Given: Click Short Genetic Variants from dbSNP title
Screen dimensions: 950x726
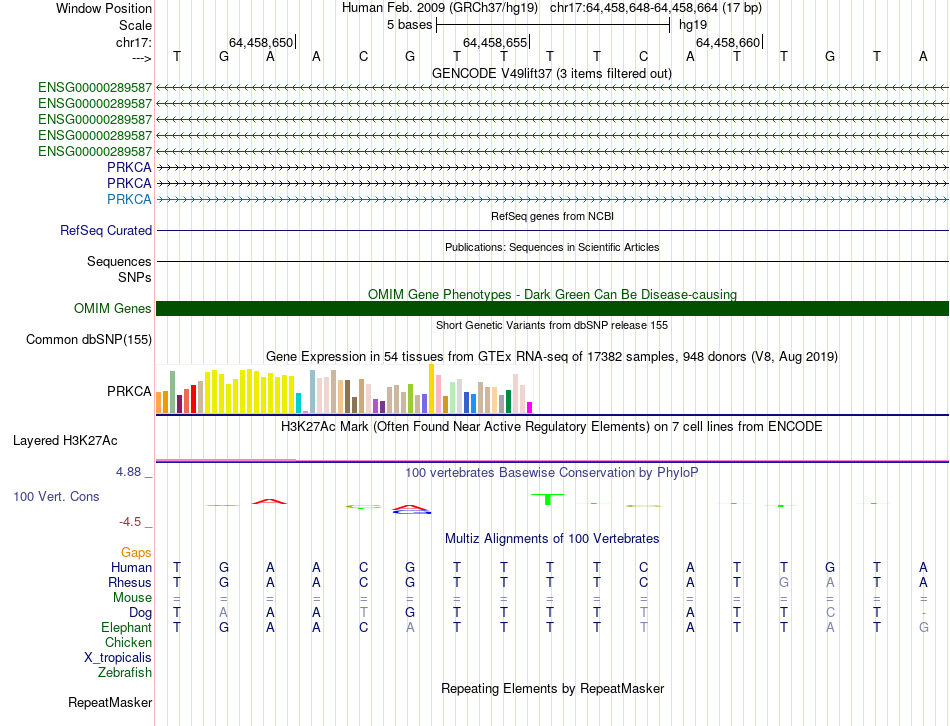Looking at the screenshot, I should [552, 325].
